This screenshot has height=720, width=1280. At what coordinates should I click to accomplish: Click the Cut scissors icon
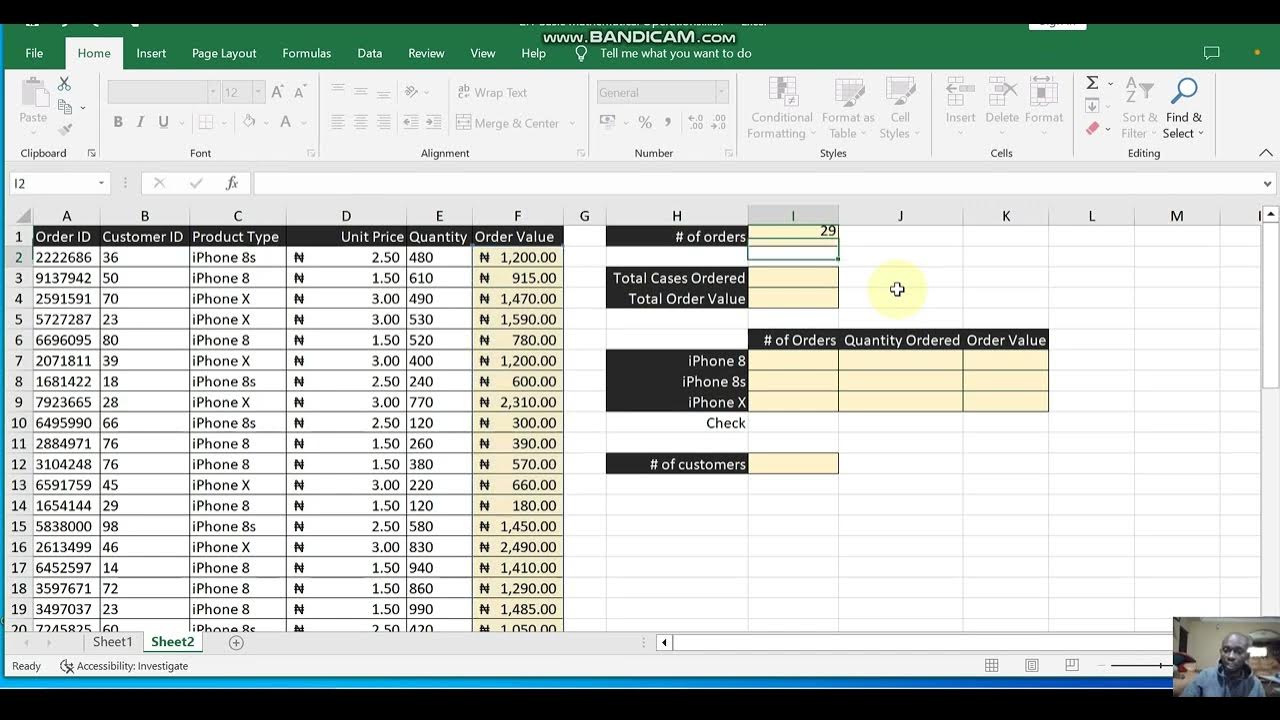point(65,85)
